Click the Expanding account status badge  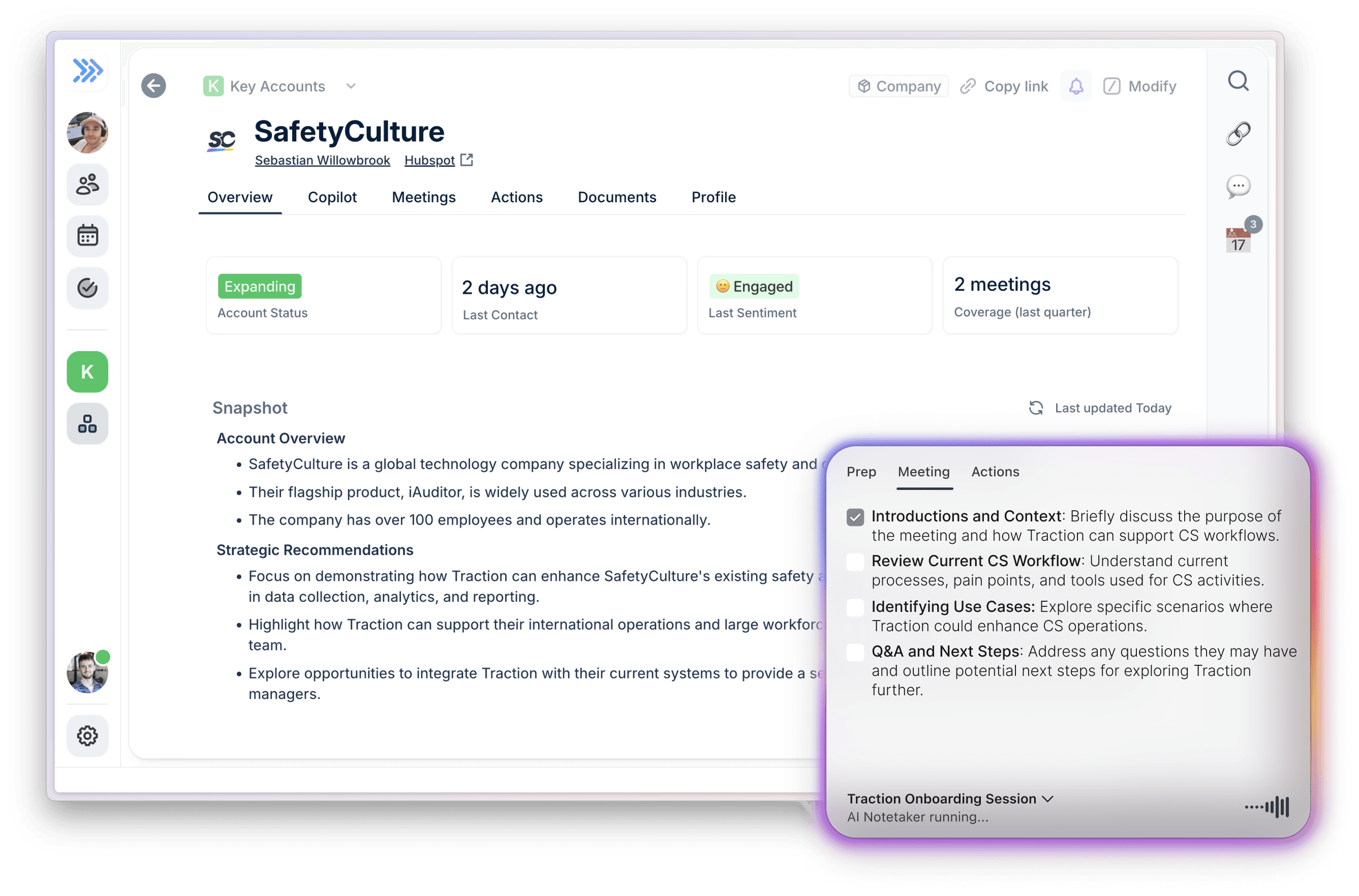pos(260,286)
